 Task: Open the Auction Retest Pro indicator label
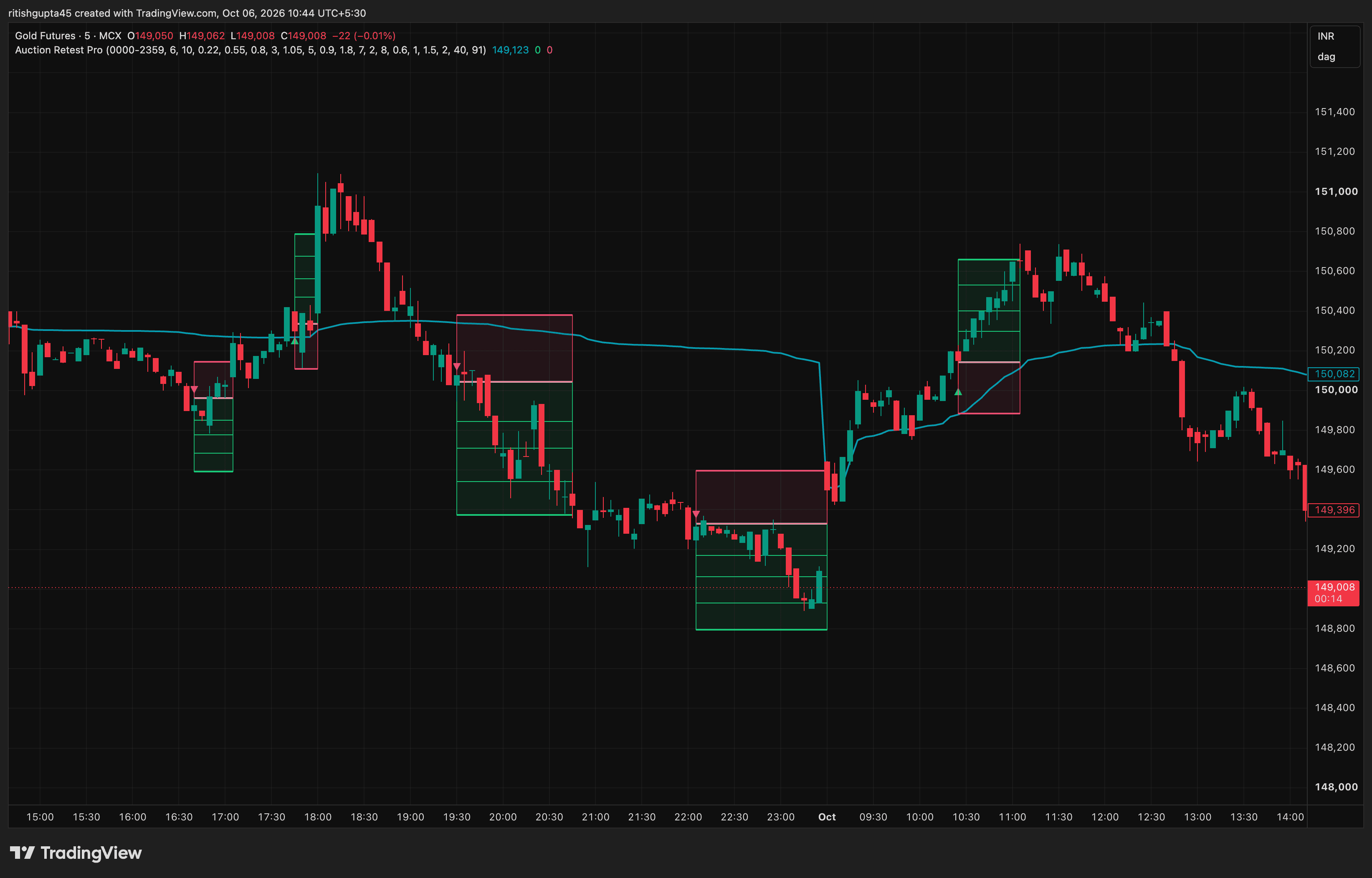[250, 50]
